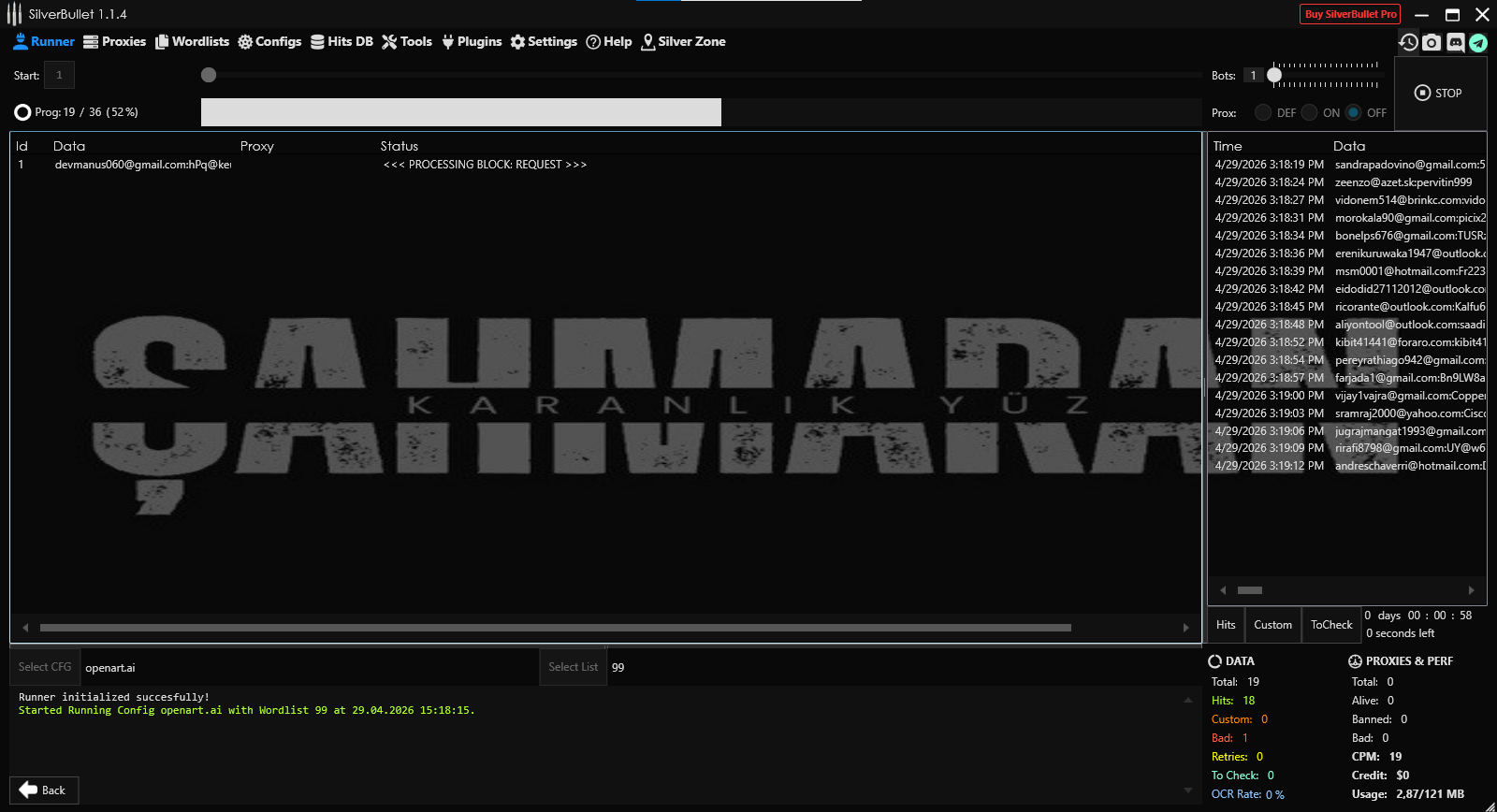The image size is (1497, 812).
Task: Click the 'To Check: 0' statistic
Action: click(1243, 776)
